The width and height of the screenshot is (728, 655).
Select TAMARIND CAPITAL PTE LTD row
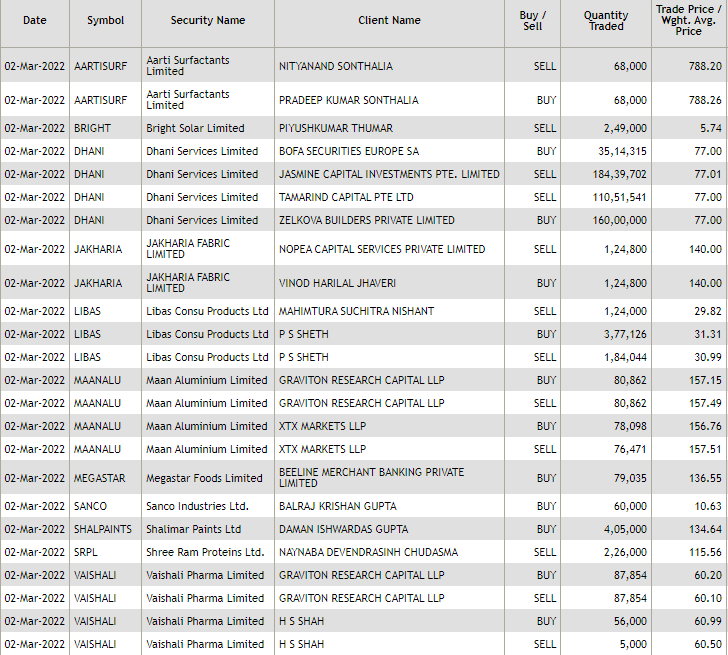point(346,197)
